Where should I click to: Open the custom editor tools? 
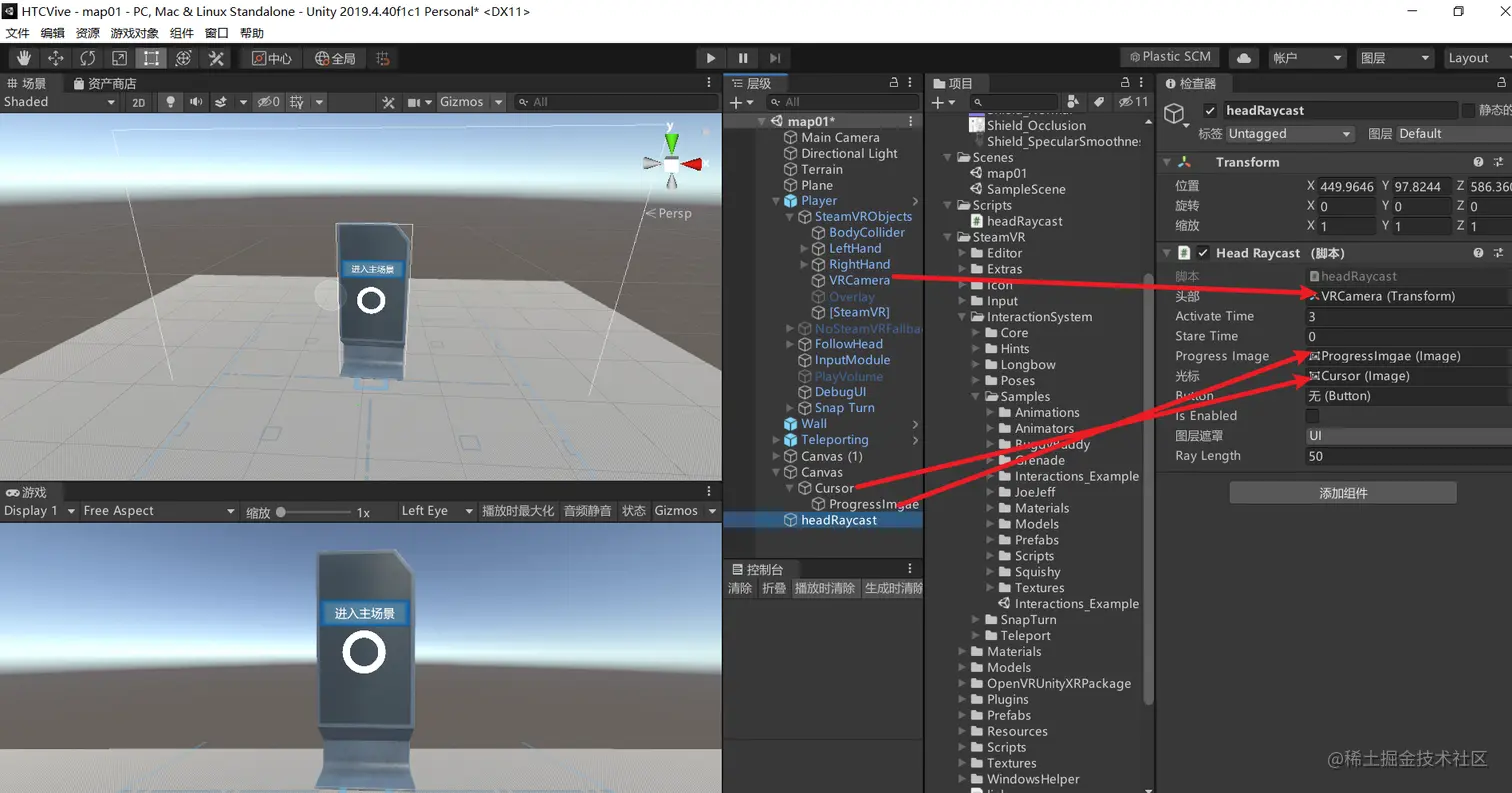(215, 58)
